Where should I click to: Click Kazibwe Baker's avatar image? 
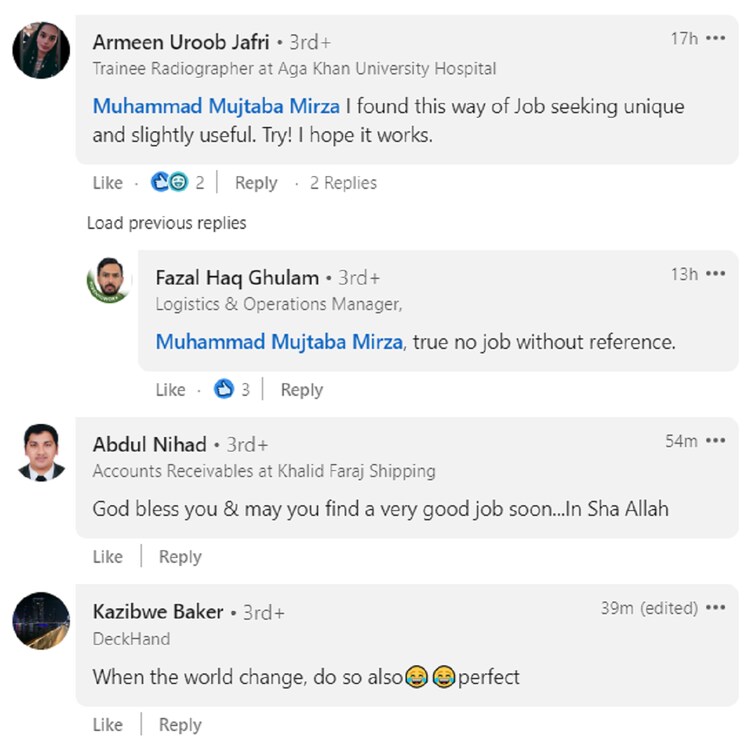point(41,620)
